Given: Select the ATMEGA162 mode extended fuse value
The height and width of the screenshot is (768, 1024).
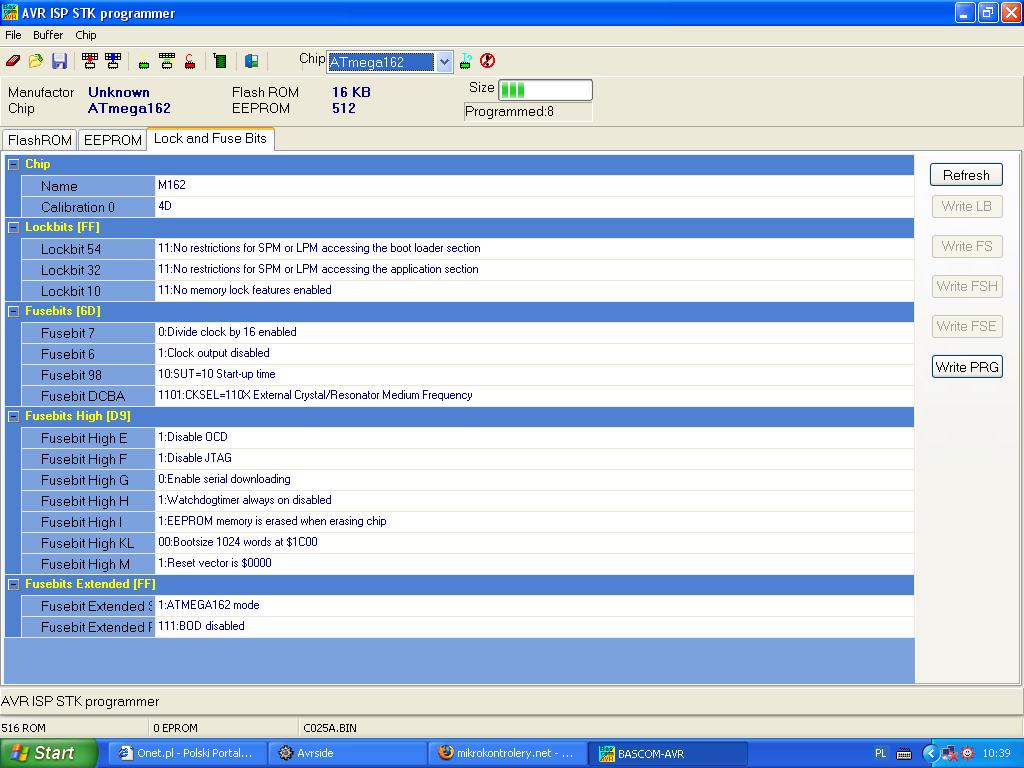Looking at the screenshot, I should (534, 605).
